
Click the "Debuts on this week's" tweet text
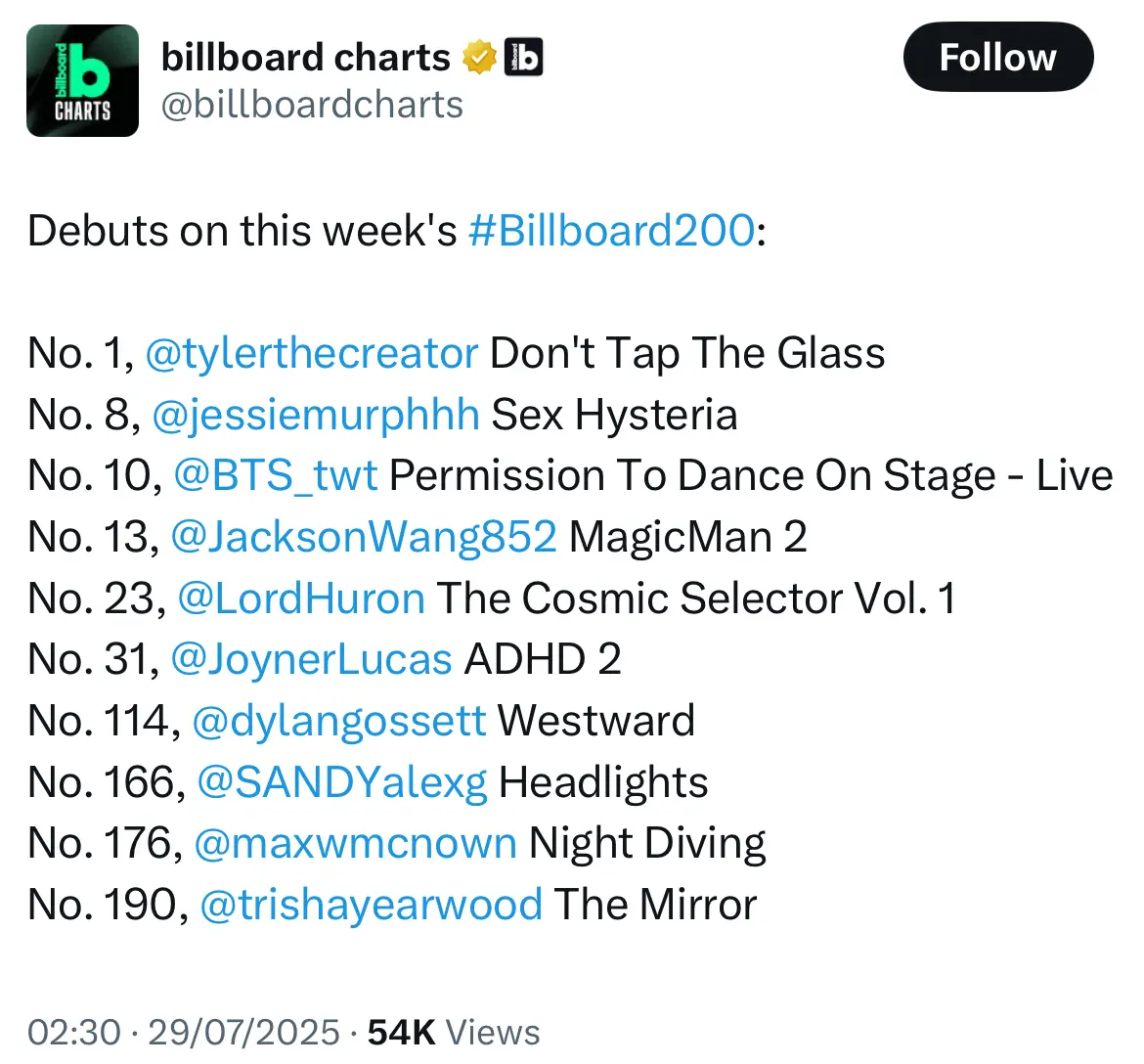click(x=242, y=232)
